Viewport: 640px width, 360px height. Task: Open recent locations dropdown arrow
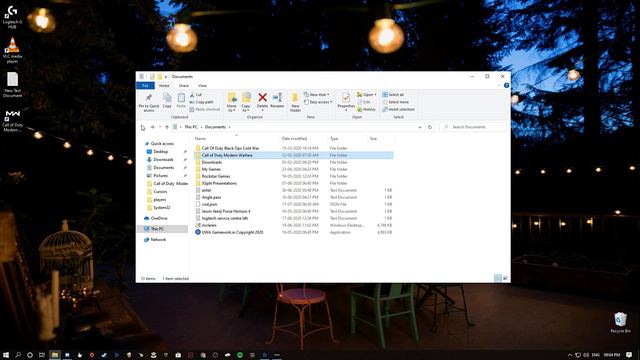pyautogui.click(x=160, y=127)
